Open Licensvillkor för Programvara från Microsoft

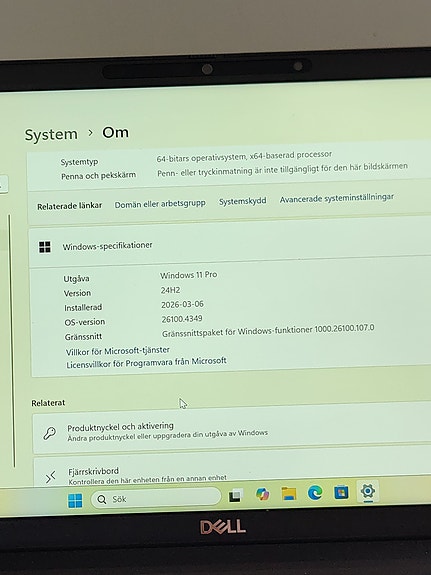[146, 363]
